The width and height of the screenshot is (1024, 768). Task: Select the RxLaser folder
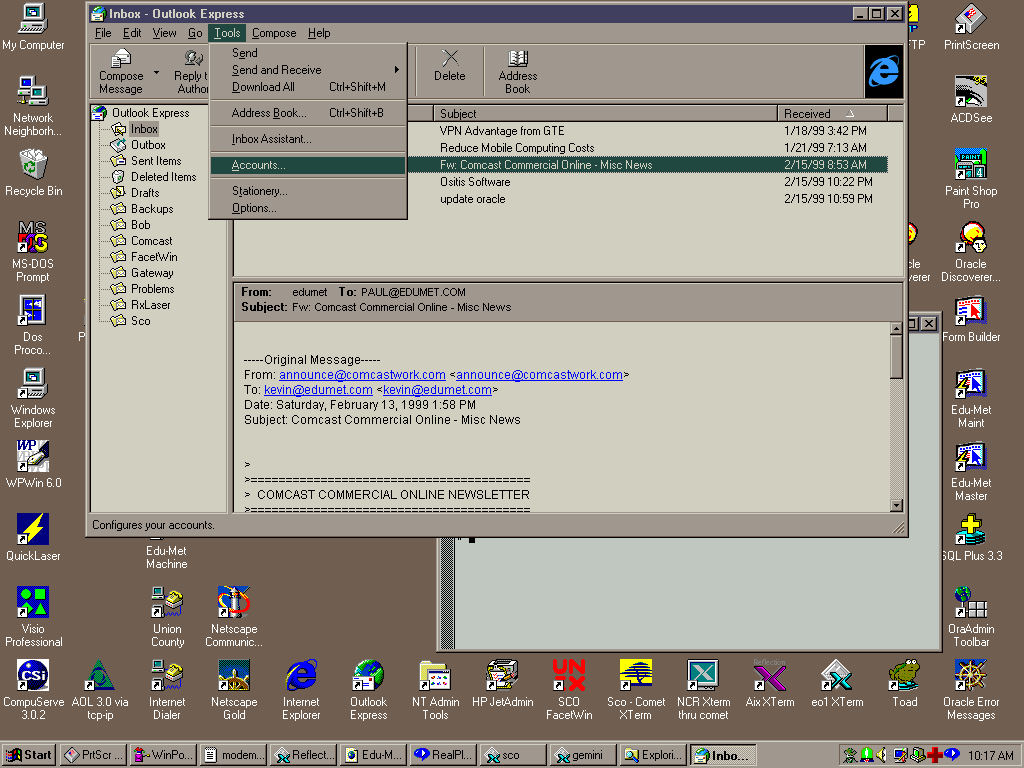(x=150, y=305)
